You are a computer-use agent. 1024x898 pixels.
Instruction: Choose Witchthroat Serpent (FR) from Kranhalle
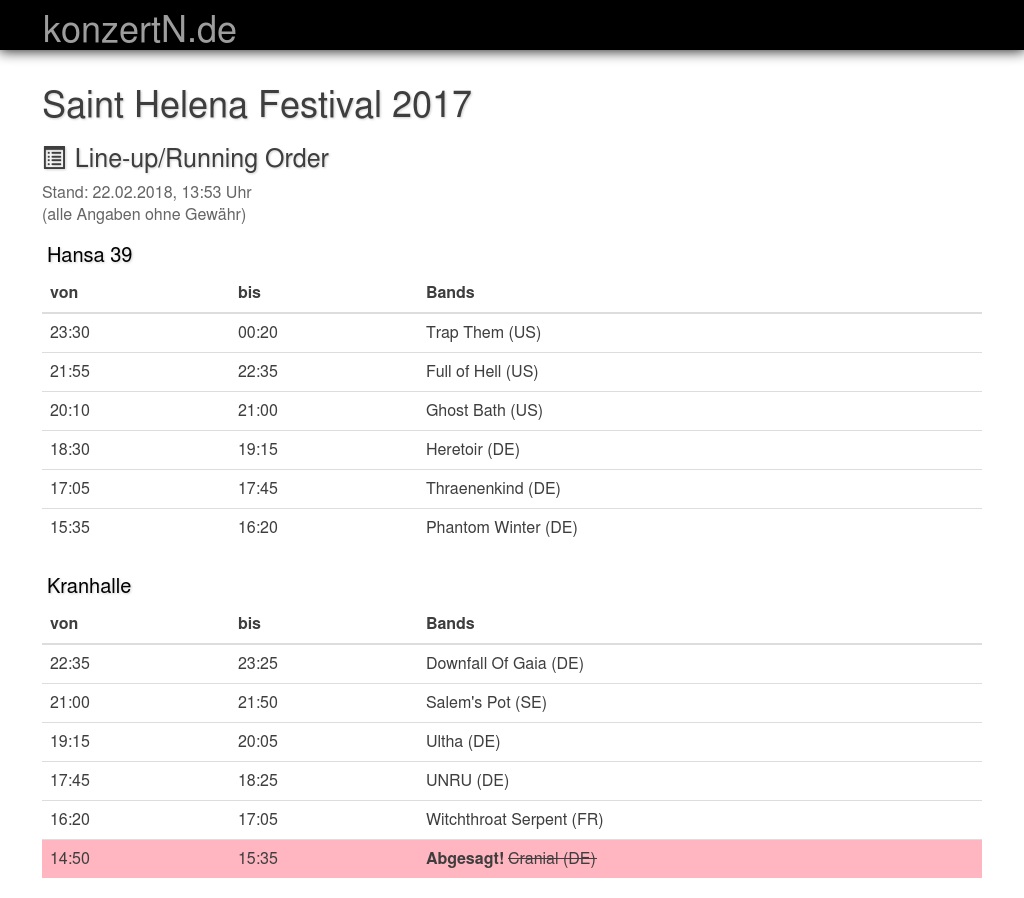[x=514, y=819]
